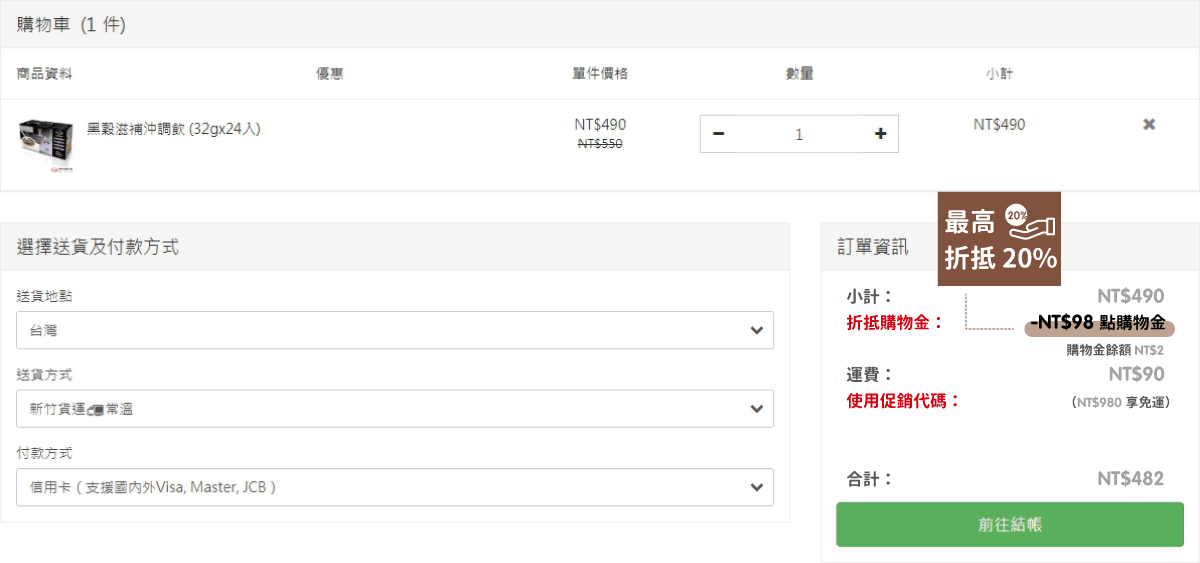Click the truck icon in the delivery method
Screen dimensions: 1200x563
click(96, 409)
